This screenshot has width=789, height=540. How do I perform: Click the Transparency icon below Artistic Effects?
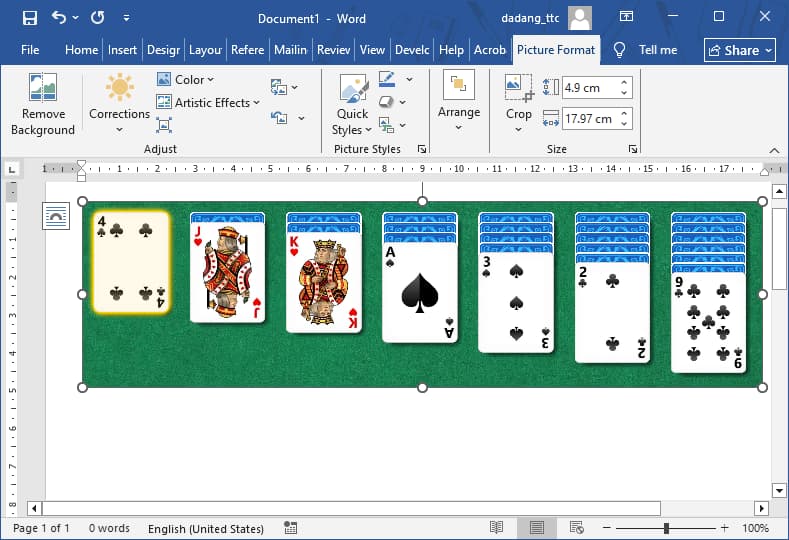[x=164, y=125]
